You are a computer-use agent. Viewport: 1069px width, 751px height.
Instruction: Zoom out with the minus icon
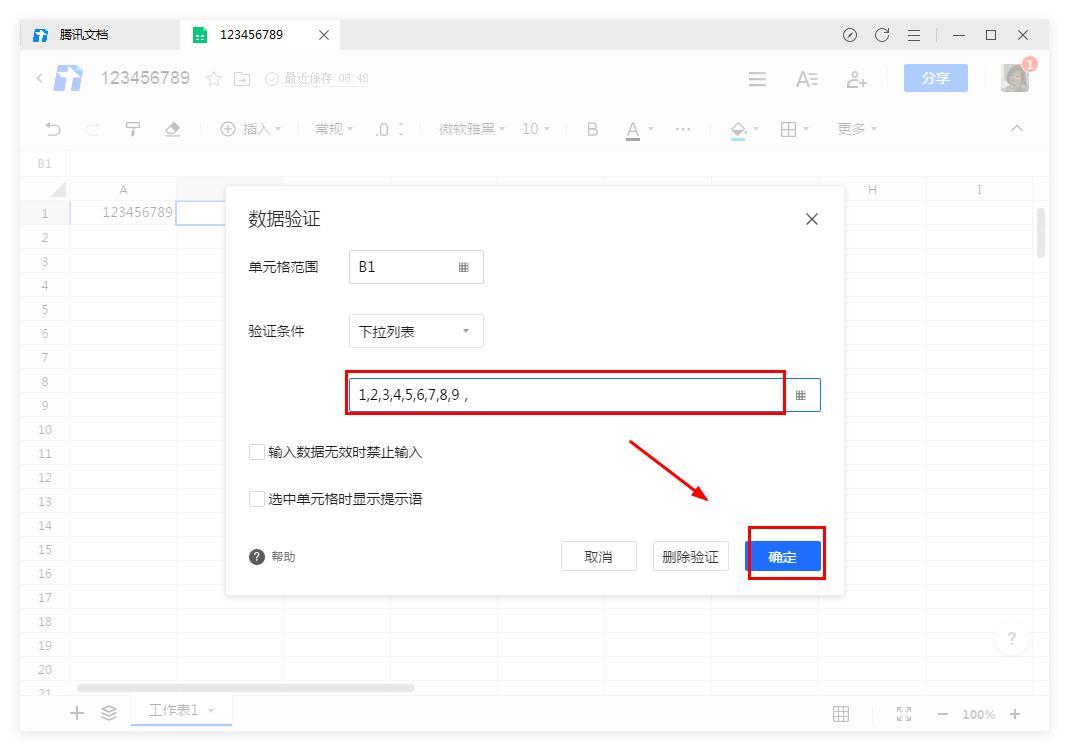coord(942,714)
